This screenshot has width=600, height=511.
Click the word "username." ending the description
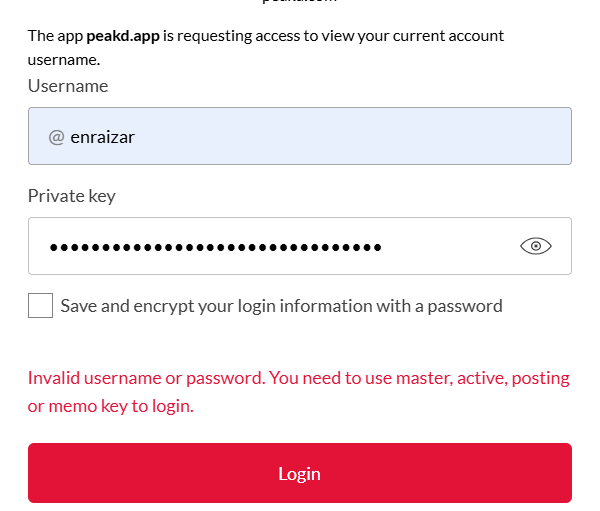click(x=64, y=60)
